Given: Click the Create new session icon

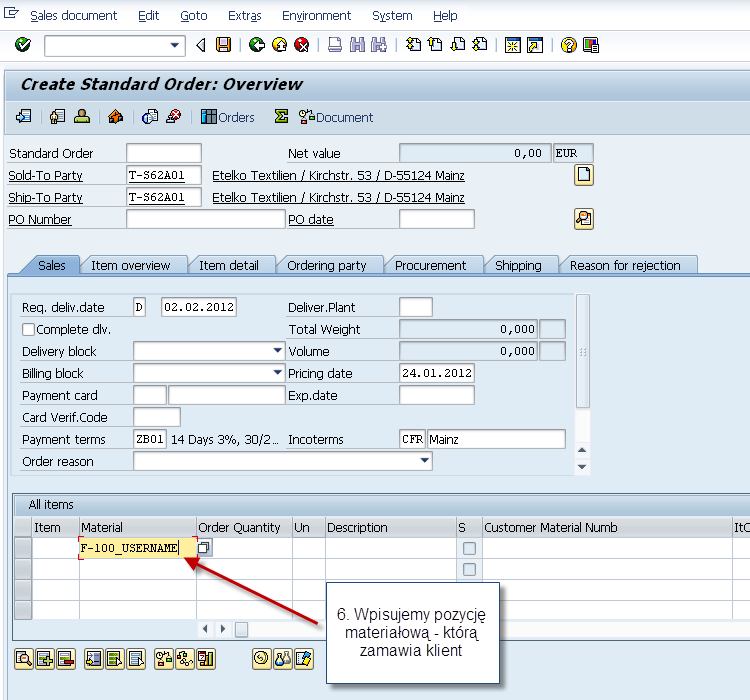Looking at the screenshot, I should click(513, 45).
